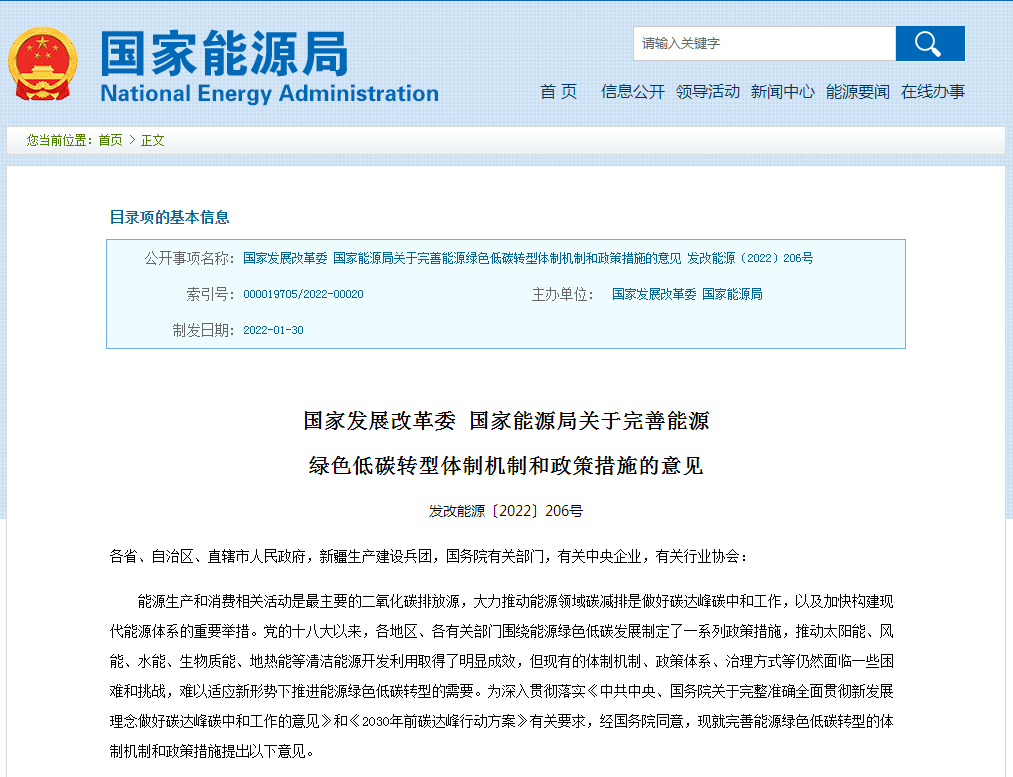The image size is (1013, 777).
Task: Select the index number 000019705/2022-00020
Action: 303,295
